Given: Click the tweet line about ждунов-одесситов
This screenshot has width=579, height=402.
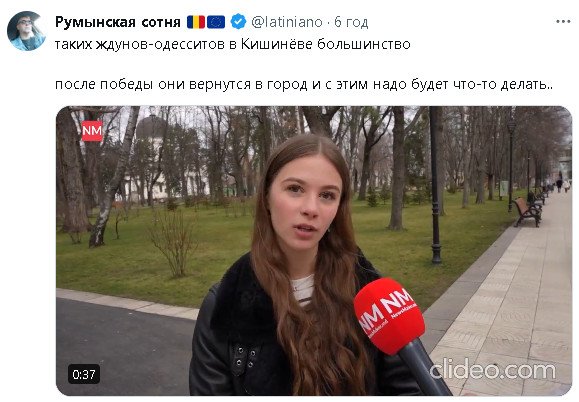Looking at the screenshot, I should (233, 44).
